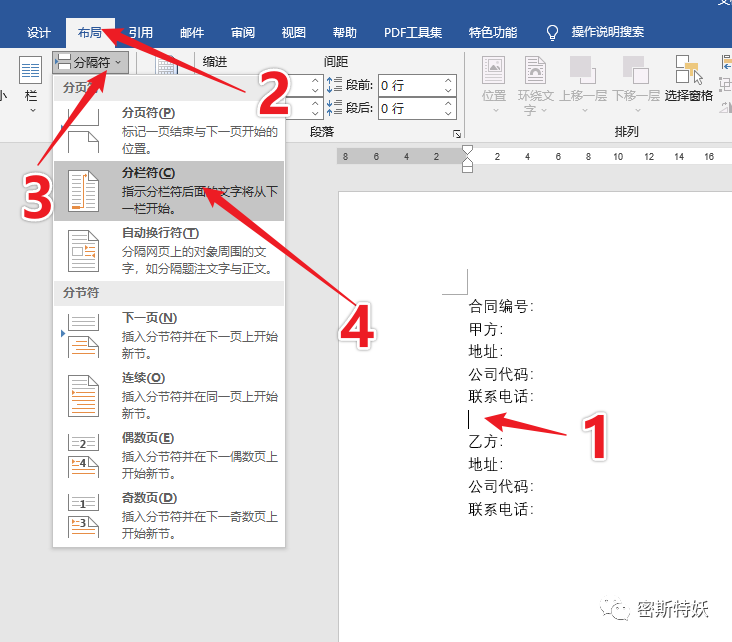The height and width of the screenshot is (642, 732).
Task: Click the lightbulb 操作说明搜索 icon
Action: 552,33
